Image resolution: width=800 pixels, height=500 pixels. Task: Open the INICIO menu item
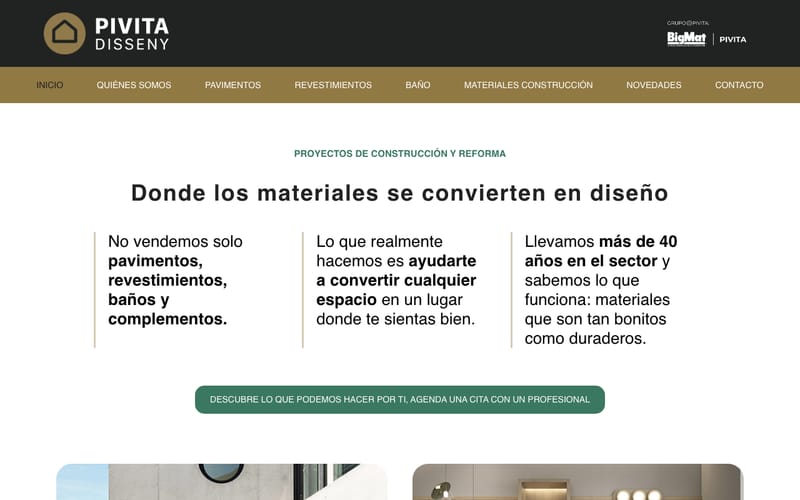point(49,85)
